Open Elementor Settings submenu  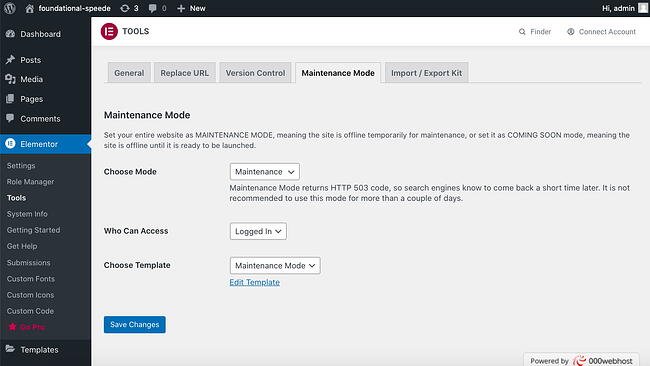(x=21, y=166)
